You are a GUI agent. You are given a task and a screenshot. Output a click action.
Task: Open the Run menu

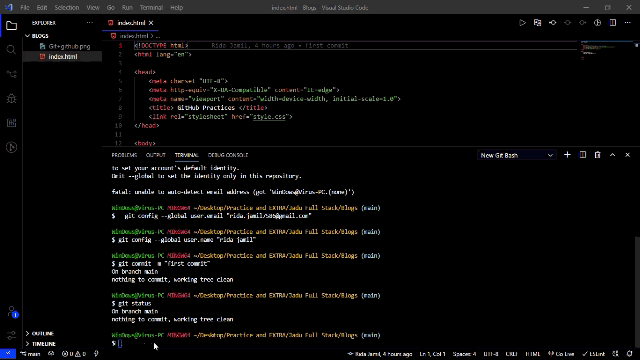(127, 8)
